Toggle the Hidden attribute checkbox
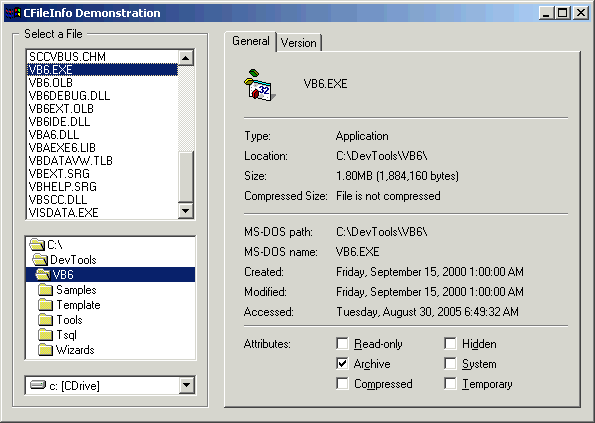The height and width of the screenshot is (423, 595). (x=450, y=344)
